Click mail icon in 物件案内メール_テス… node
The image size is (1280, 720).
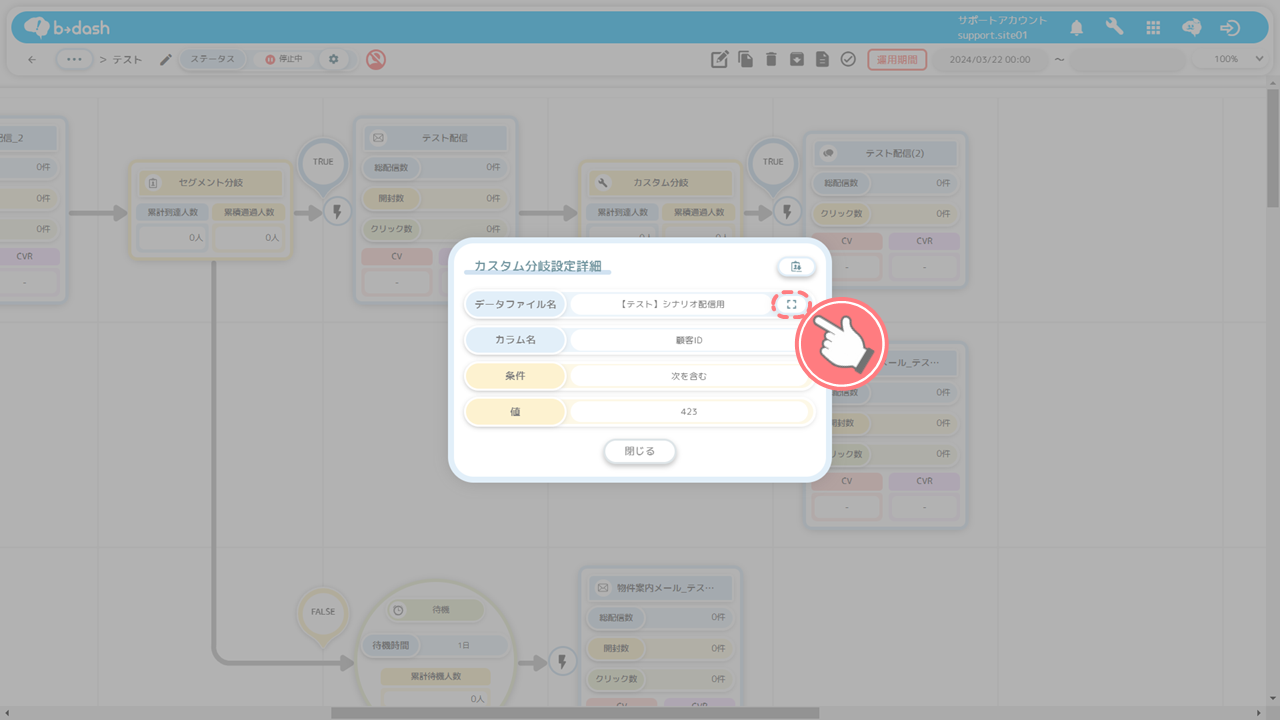[603, 588]
